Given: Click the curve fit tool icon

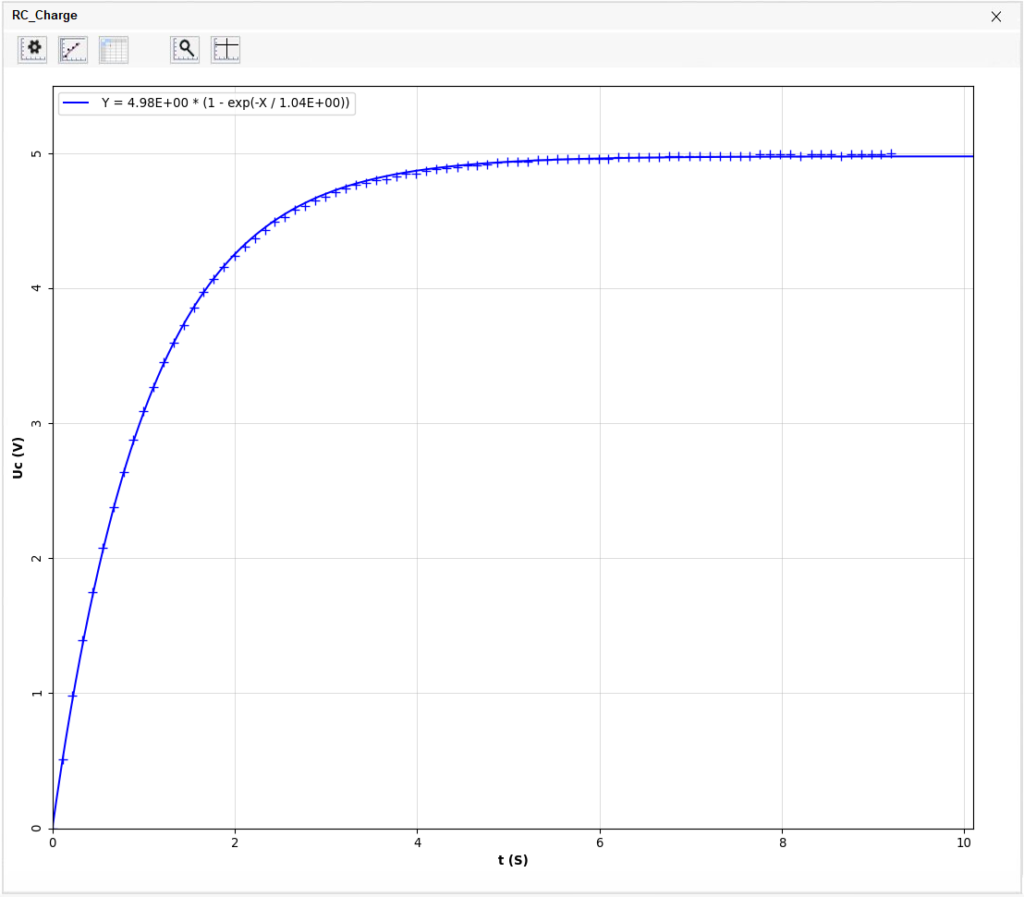Looking at the screenshot, I should coord(73,49).
